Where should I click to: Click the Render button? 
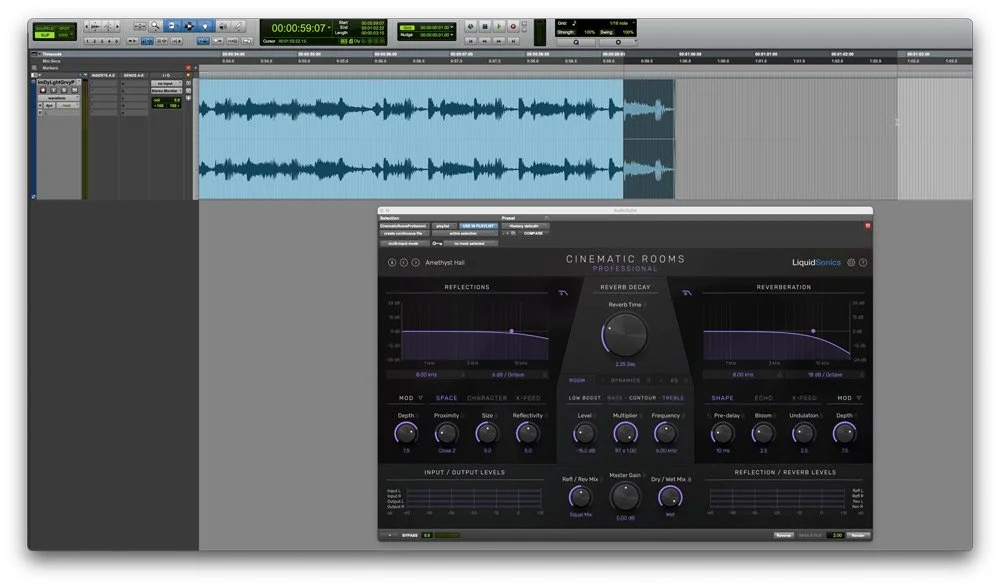(858, 535)
